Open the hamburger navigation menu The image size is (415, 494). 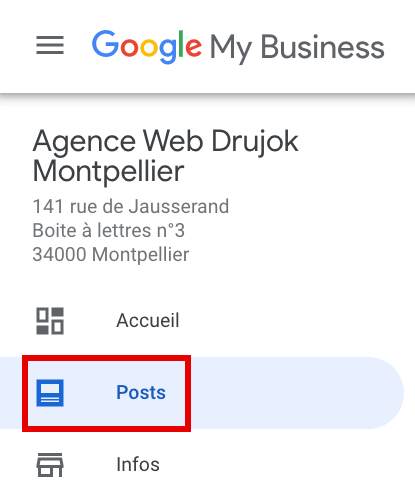(x=50, y=45)
